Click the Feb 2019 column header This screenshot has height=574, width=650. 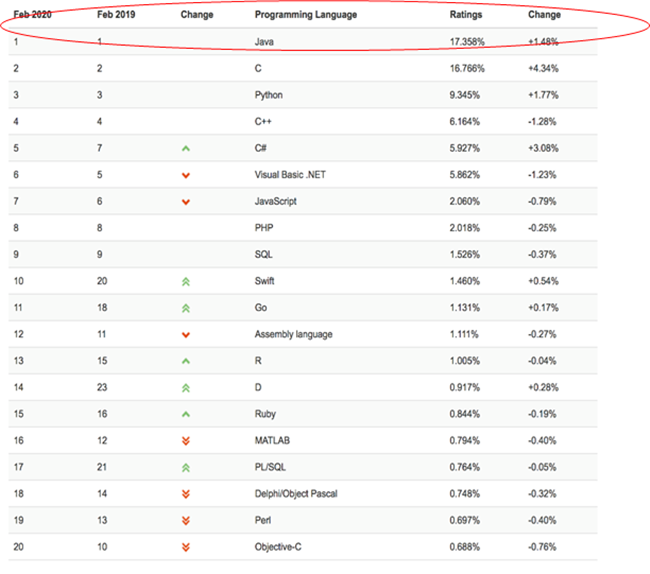[x=115, y=15]
